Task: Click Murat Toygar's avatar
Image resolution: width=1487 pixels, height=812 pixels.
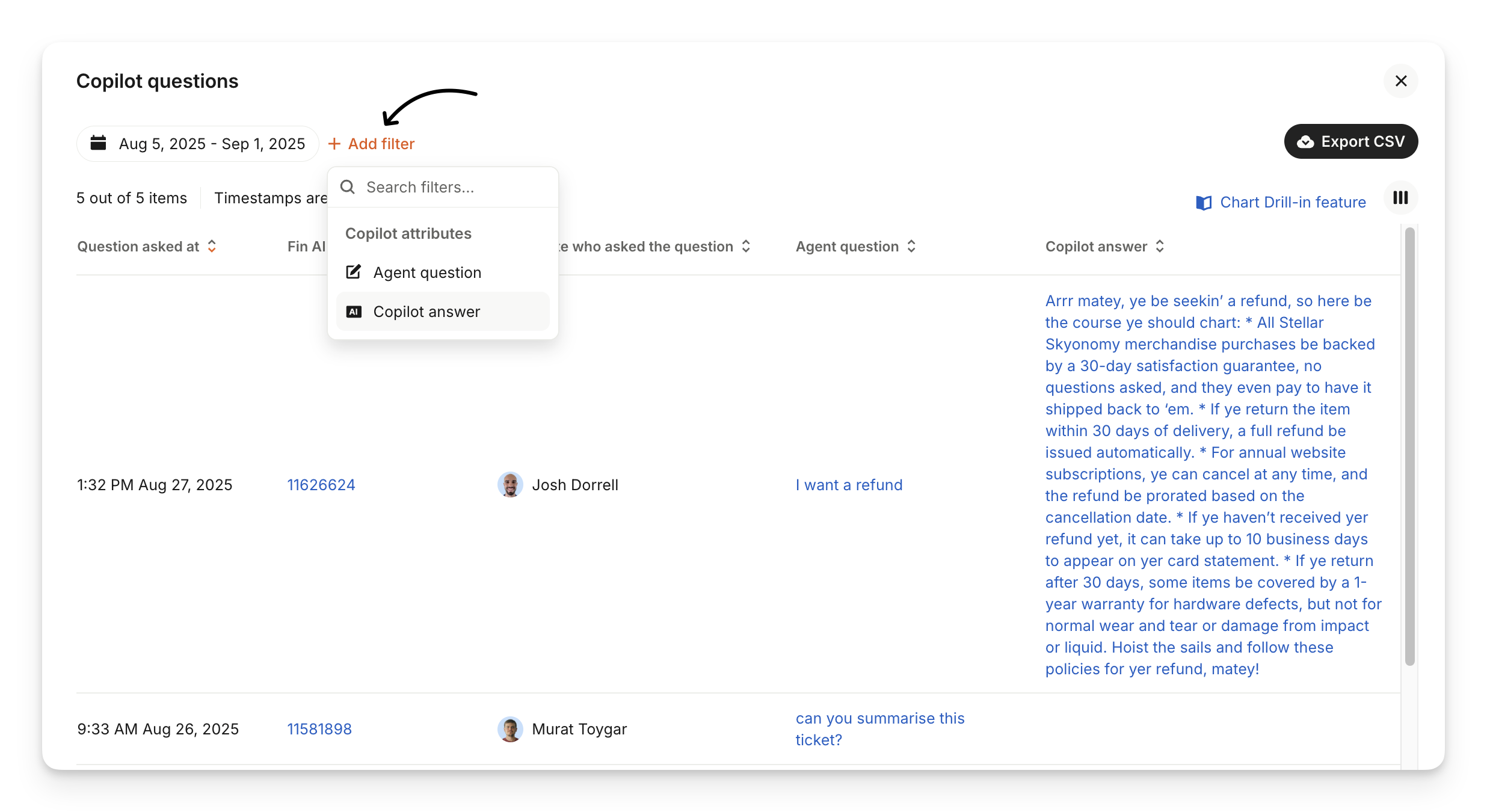Action: (510, 729)
